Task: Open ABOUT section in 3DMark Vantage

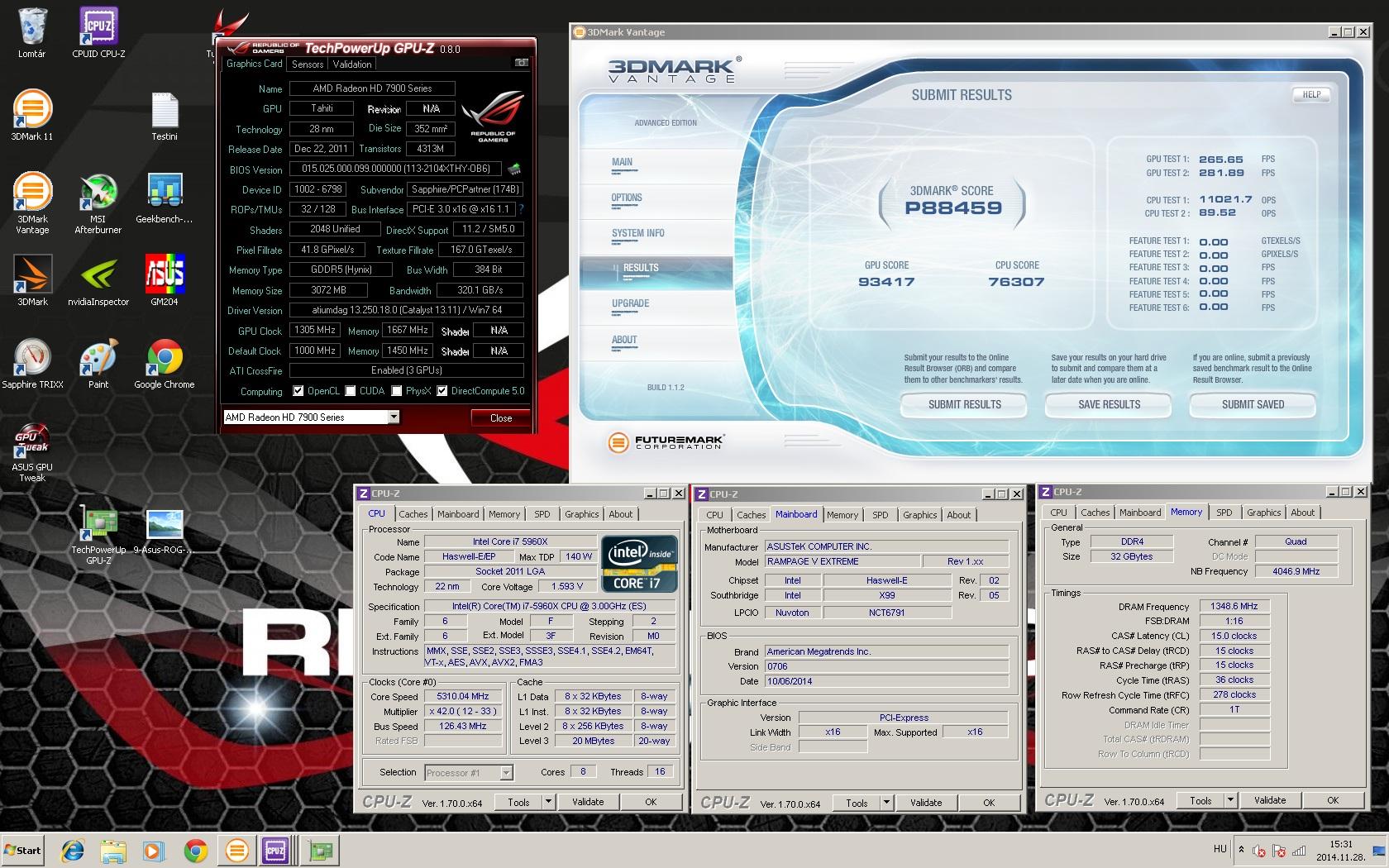Action: click(624, 340)
